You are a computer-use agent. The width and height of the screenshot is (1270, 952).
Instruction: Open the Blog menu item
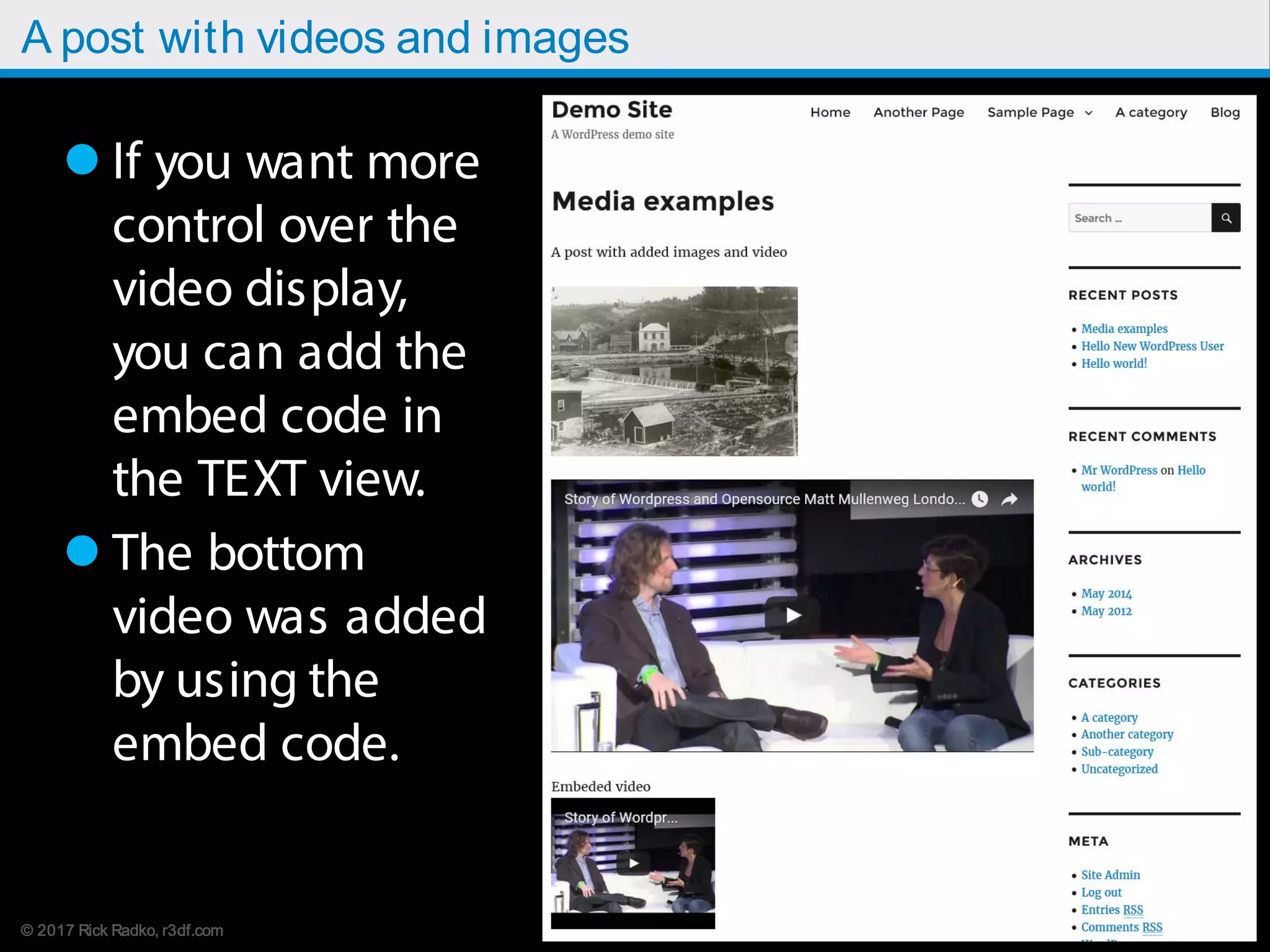tap(1225, 112)
